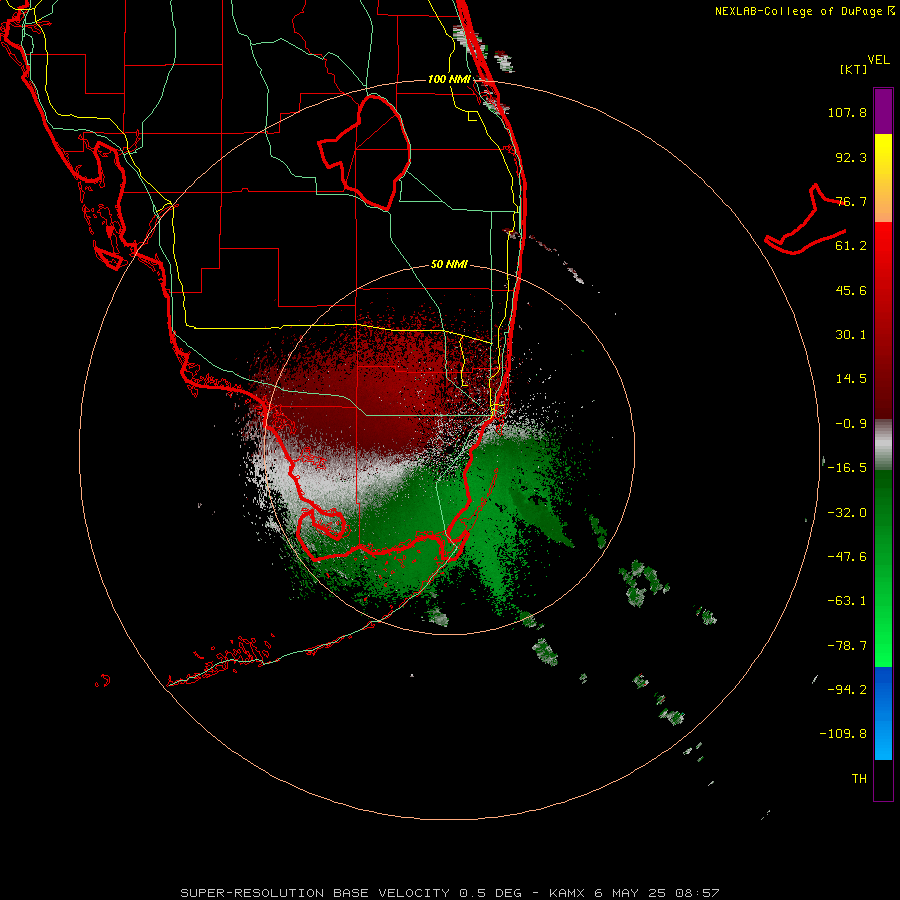The height and width of the screenshot is (900, 900).
Task: Select the -32.0 velocity scale value
Action: [847, 513]
